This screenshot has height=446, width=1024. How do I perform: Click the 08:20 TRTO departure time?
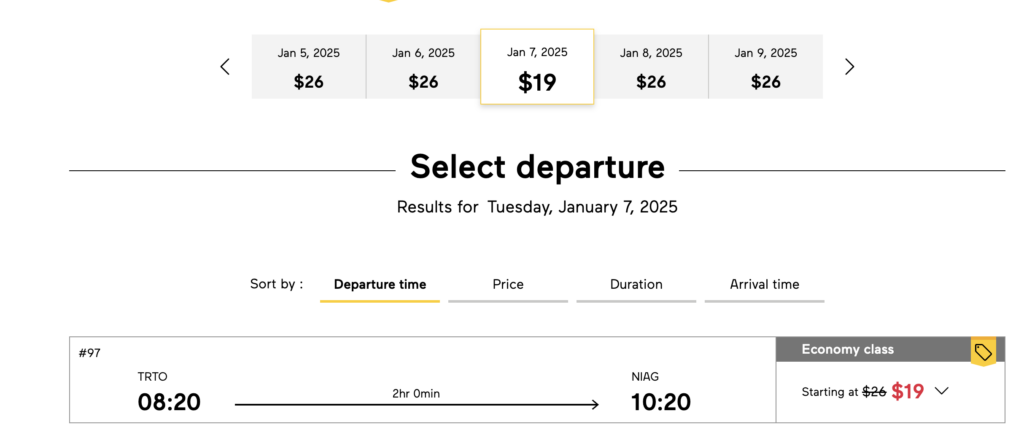click(169, 402)
